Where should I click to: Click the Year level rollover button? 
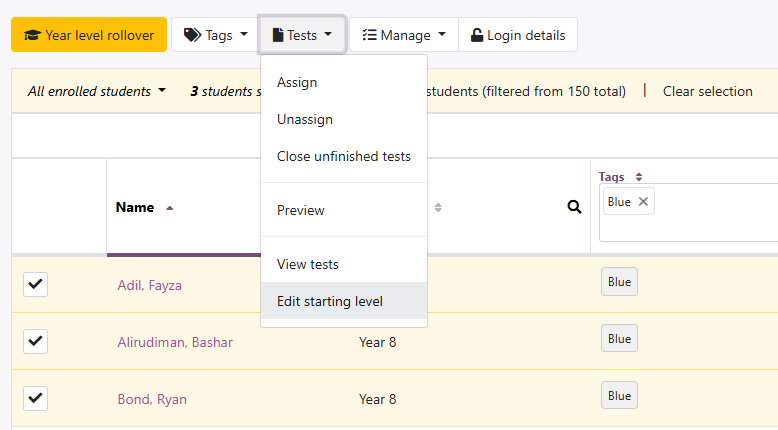pos(89,35)
